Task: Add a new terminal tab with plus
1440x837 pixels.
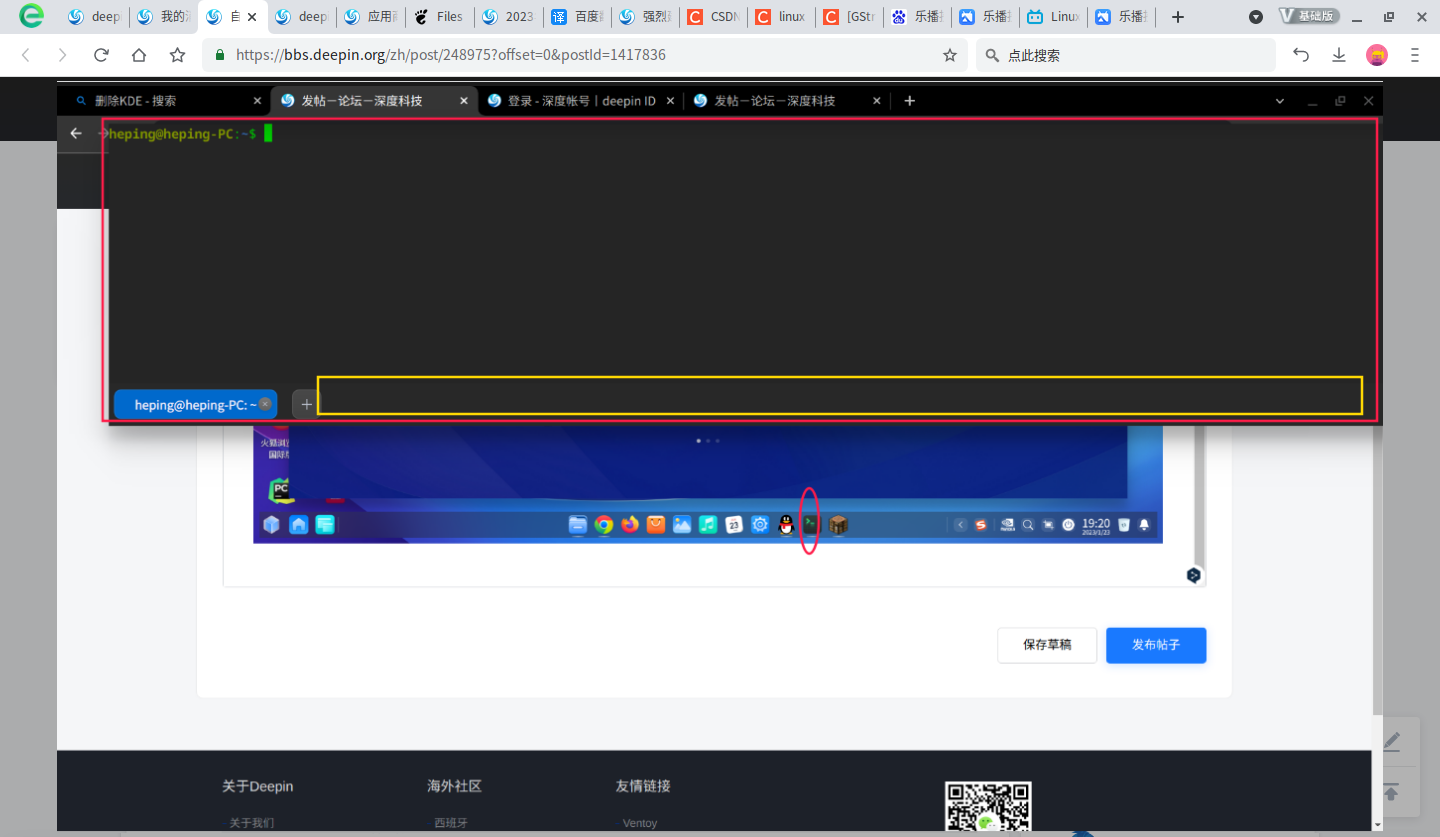Action: (x=306, y=404)
